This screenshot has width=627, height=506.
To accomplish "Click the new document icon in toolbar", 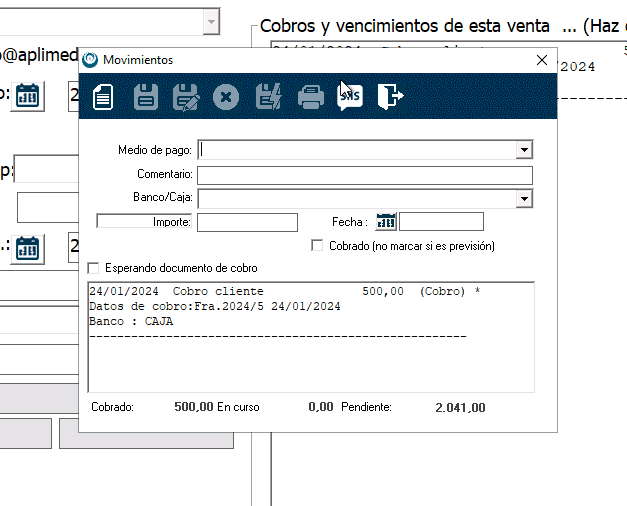I will 103,97.
